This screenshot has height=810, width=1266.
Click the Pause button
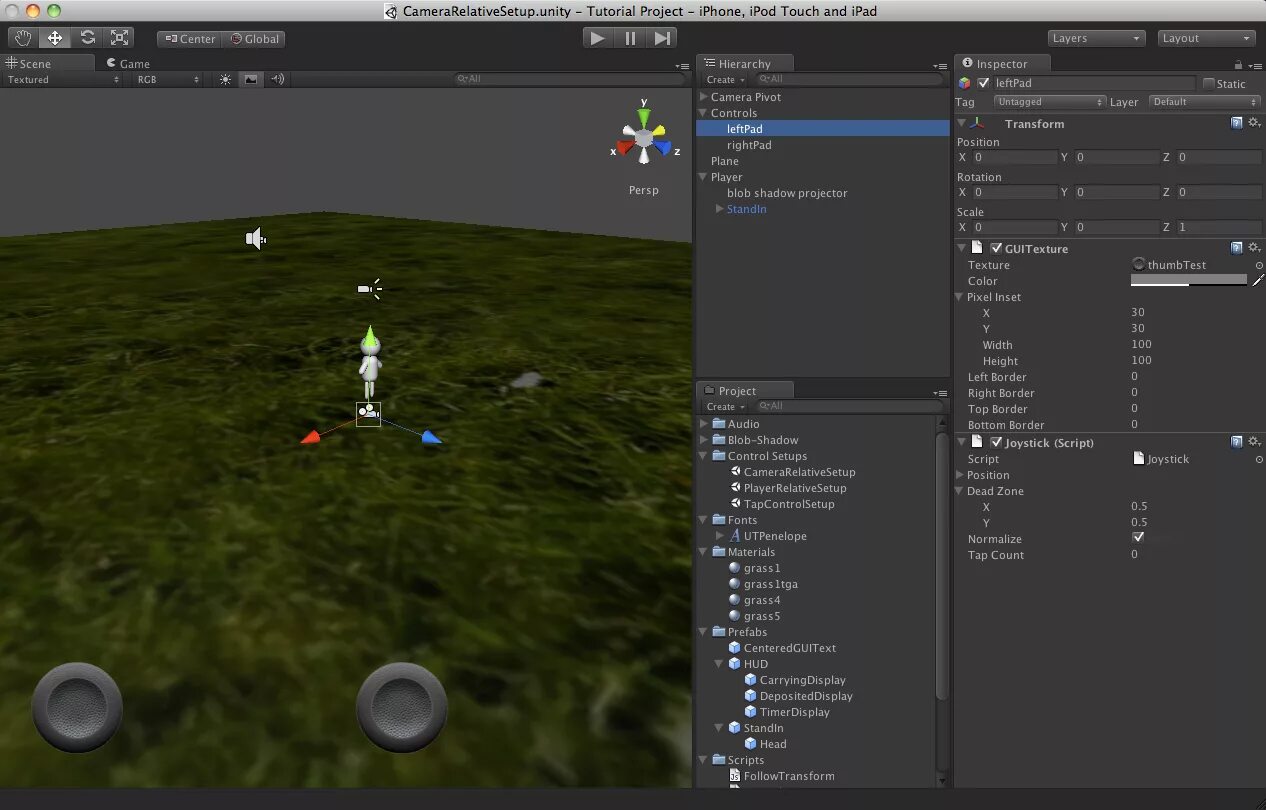[x=630, y=38]
